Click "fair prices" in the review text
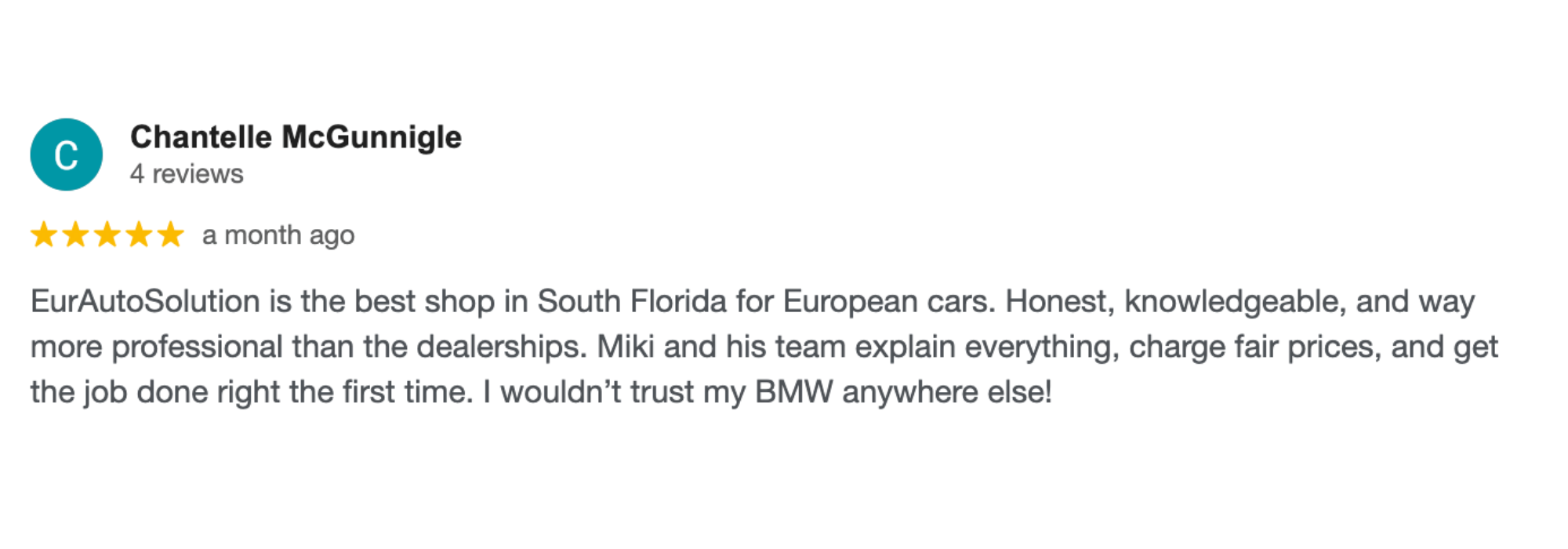The width and height of the screenshot is (1568, 549). pos(1308,347)
